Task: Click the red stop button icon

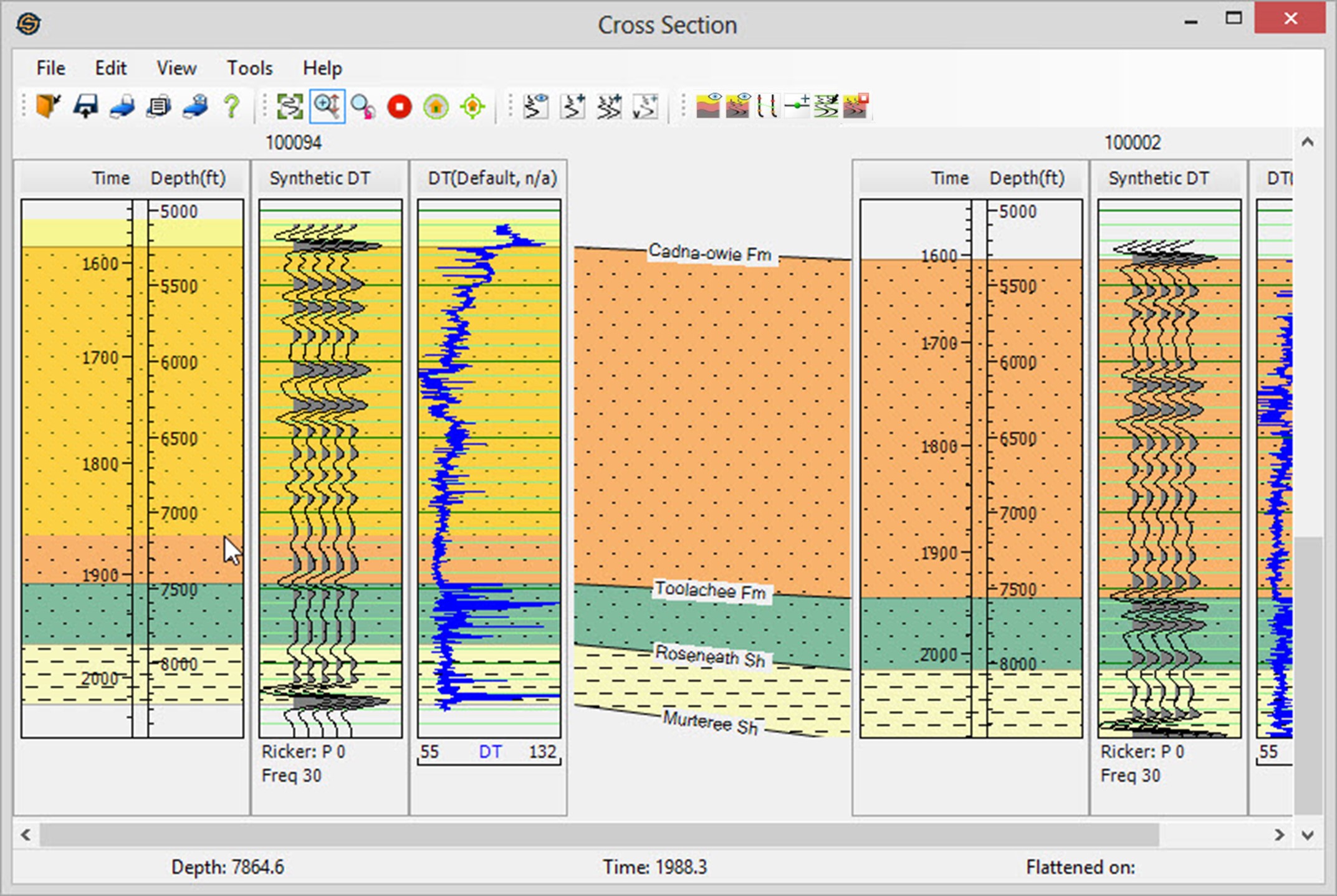Action: pos(400,106)
